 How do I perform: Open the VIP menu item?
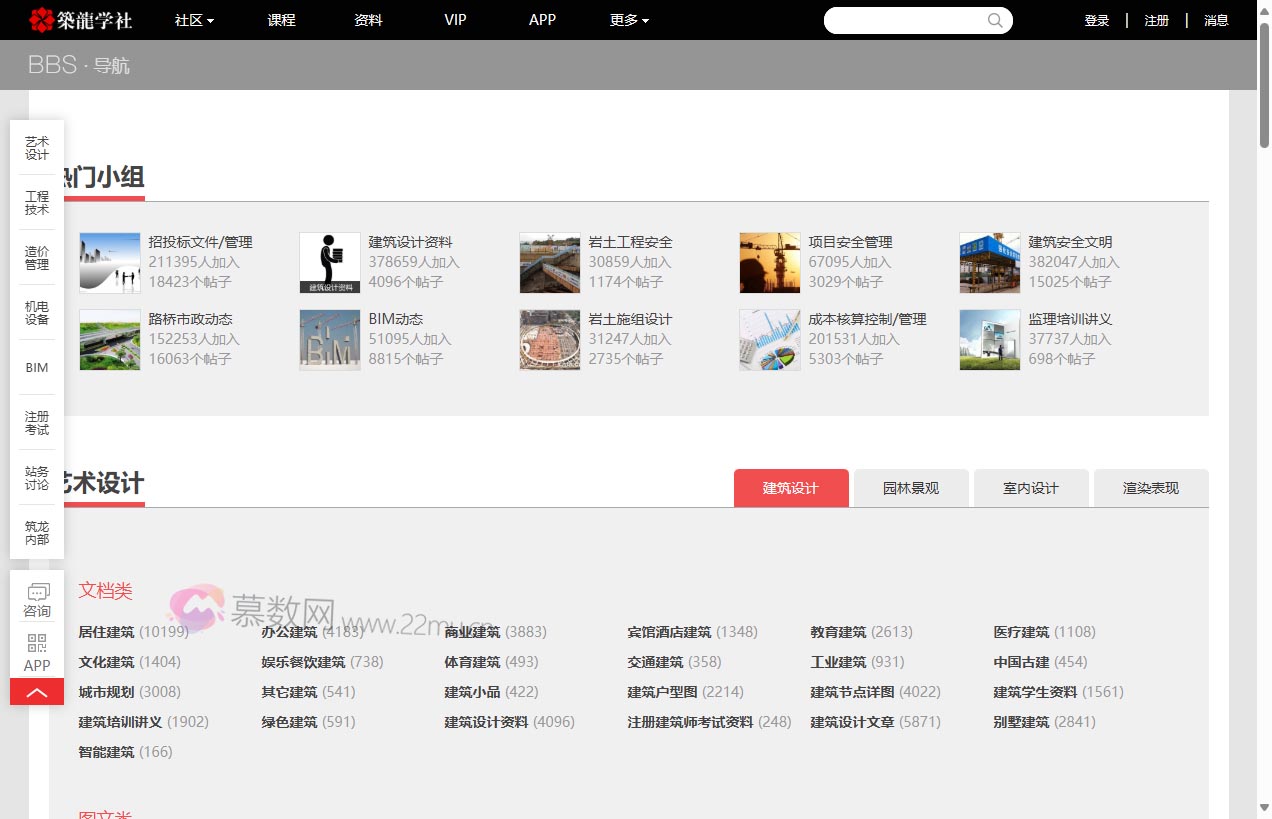tap(455, 20)
